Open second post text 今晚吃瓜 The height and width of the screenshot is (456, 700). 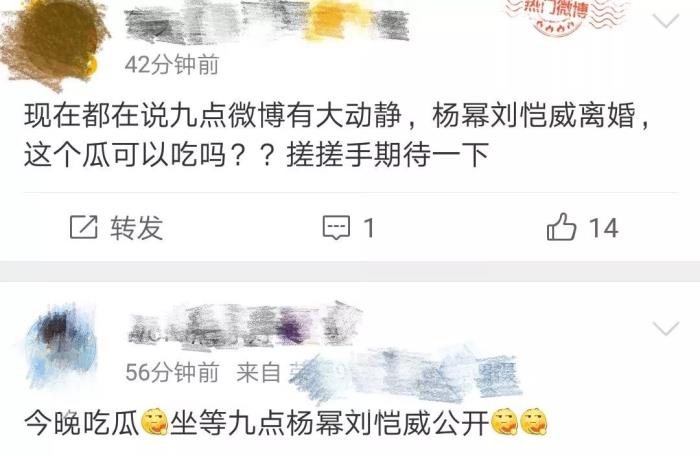[286, 423]
